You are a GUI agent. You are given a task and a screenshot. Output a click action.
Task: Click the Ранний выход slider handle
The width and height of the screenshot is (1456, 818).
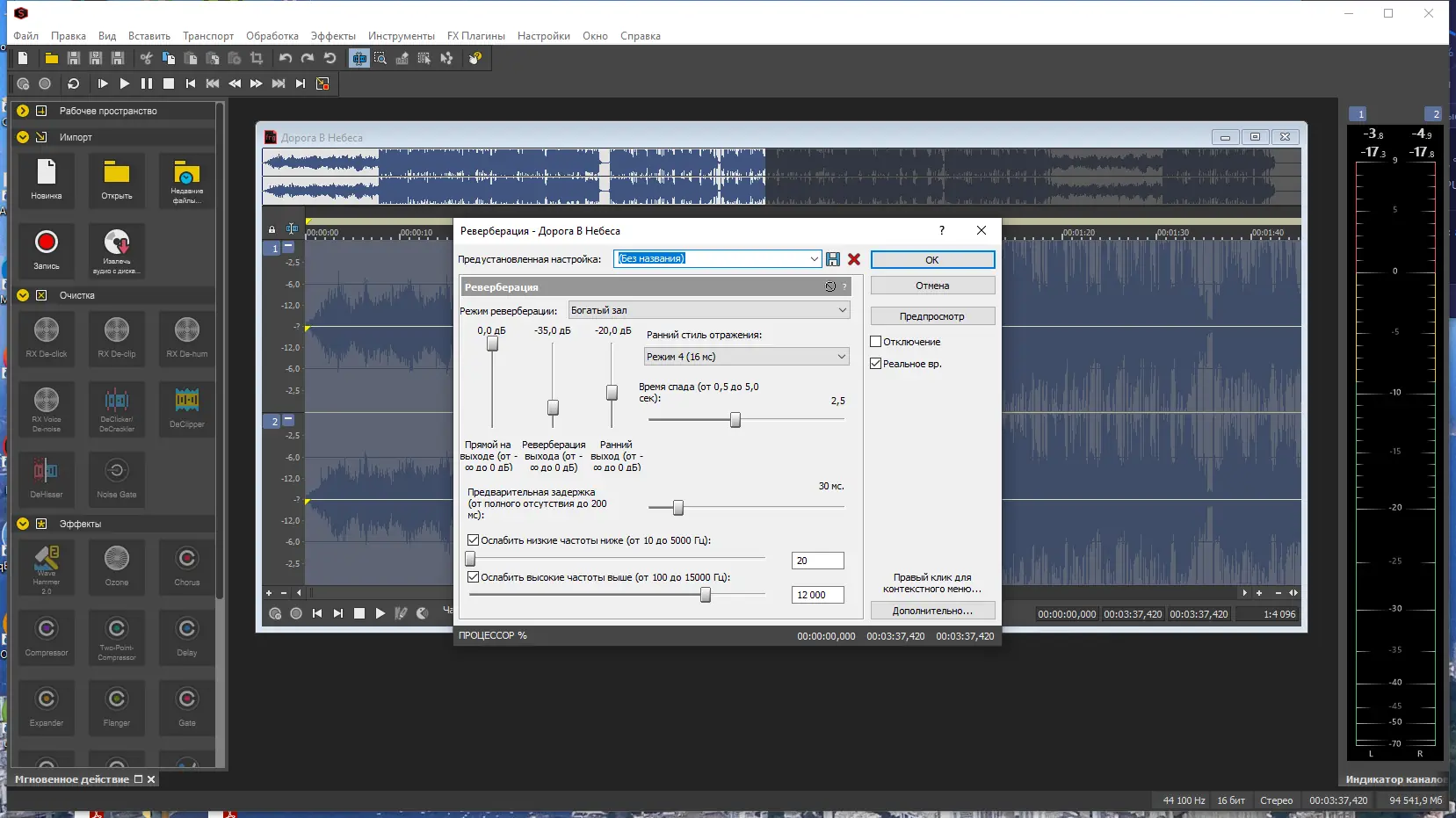tap(612, 393)
